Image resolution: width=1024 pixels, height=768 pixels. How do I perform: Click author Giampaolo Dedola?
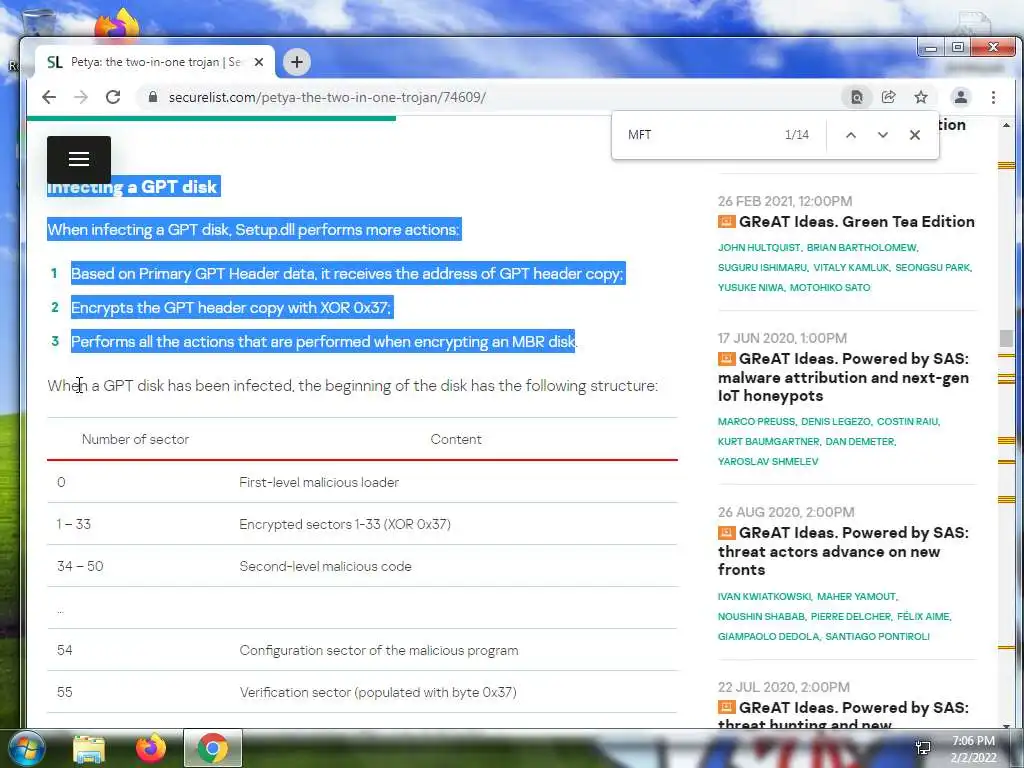pos(768,636)
